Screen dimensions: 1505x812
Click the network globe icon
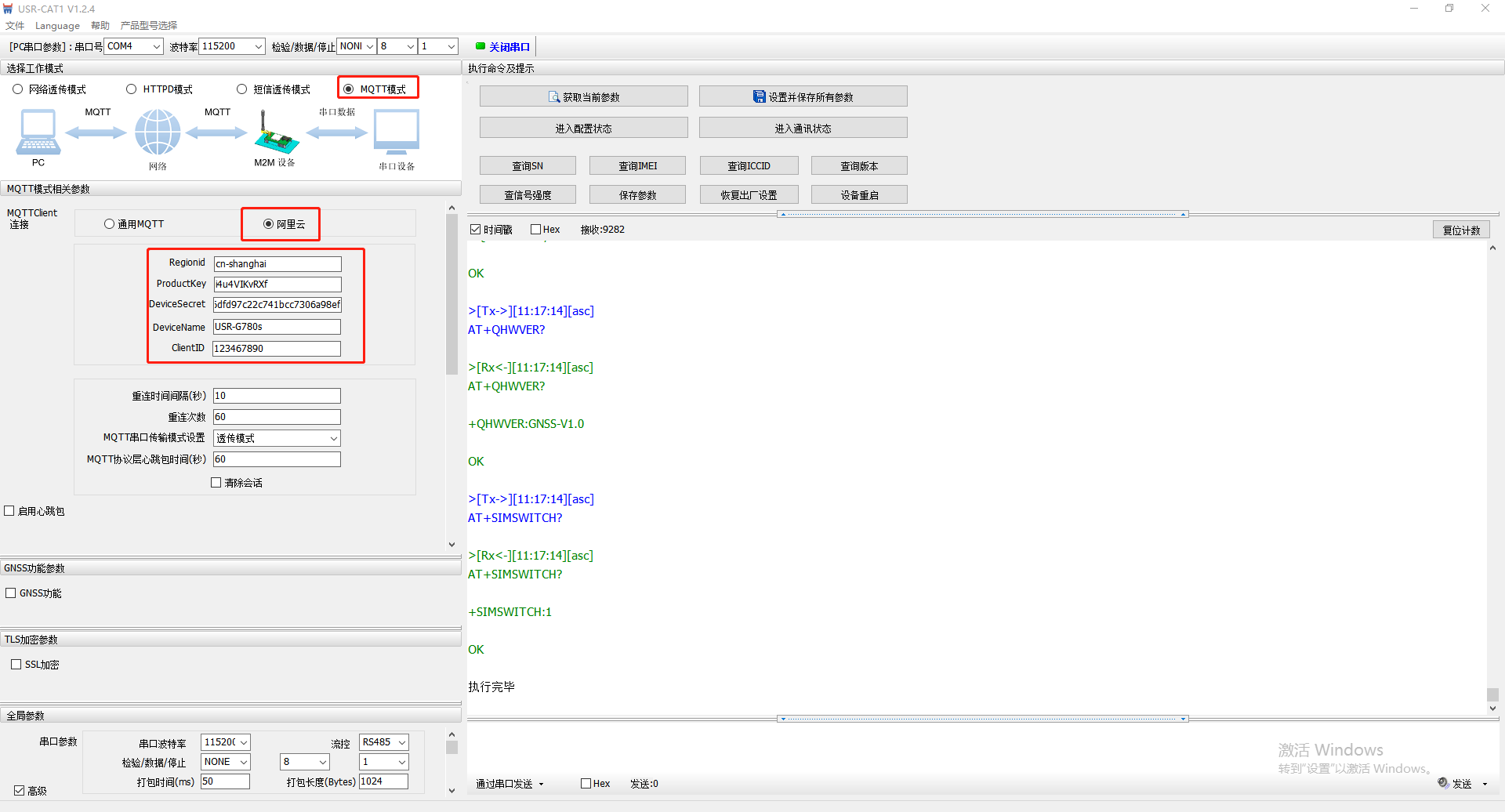point(158,132)
